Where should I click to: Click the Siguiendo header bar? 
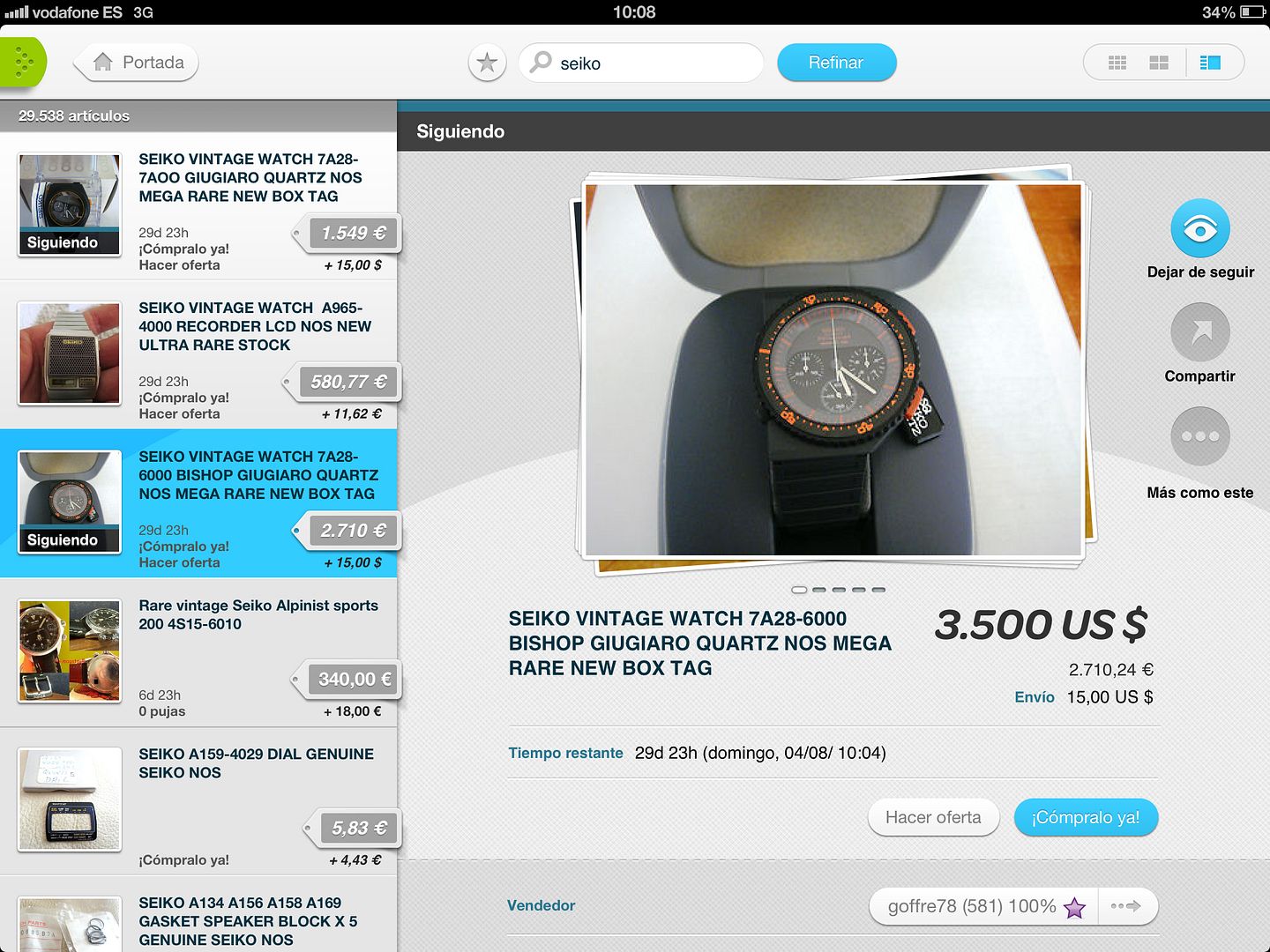(x=833, y=131)
